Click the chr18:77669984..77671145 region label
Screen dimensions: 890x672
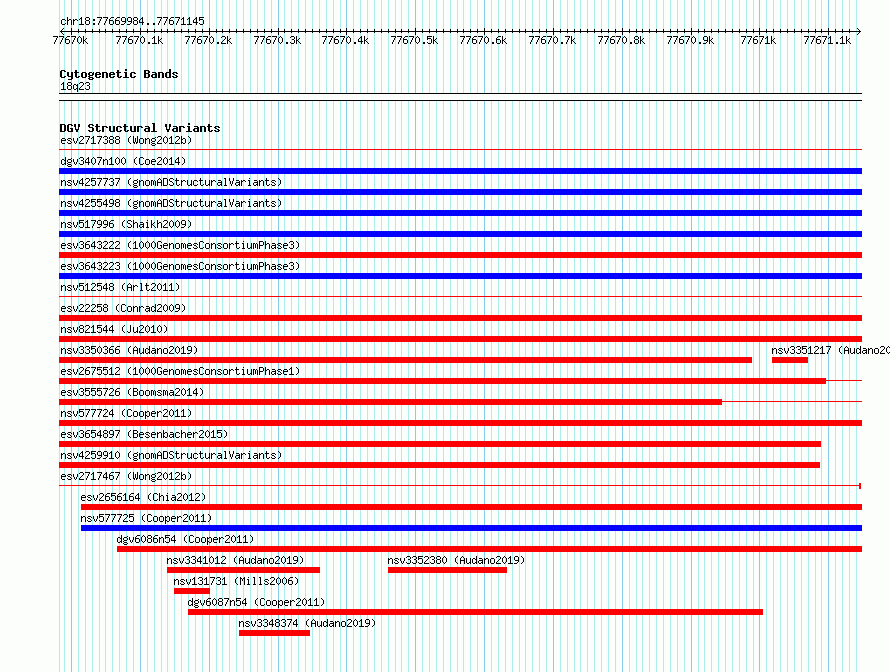pos(132,22)
